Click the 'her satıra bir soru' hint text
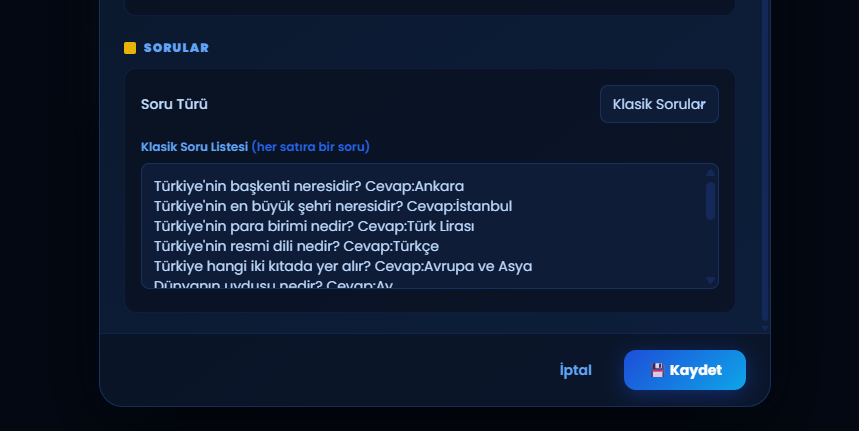The image size is (859, 431). (310, 147)
